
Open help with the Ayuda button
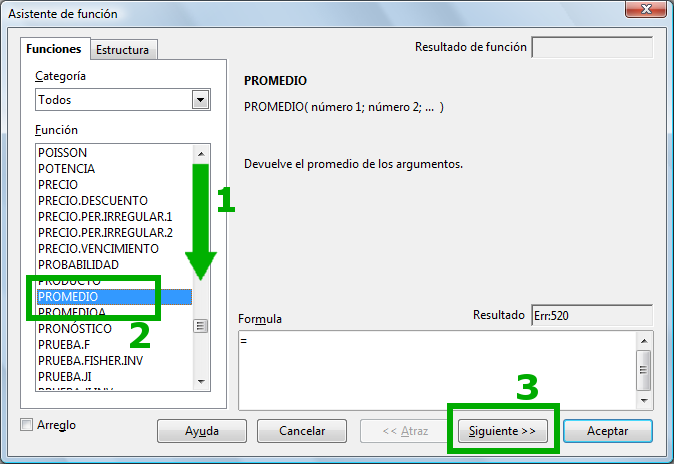[202, 431]
